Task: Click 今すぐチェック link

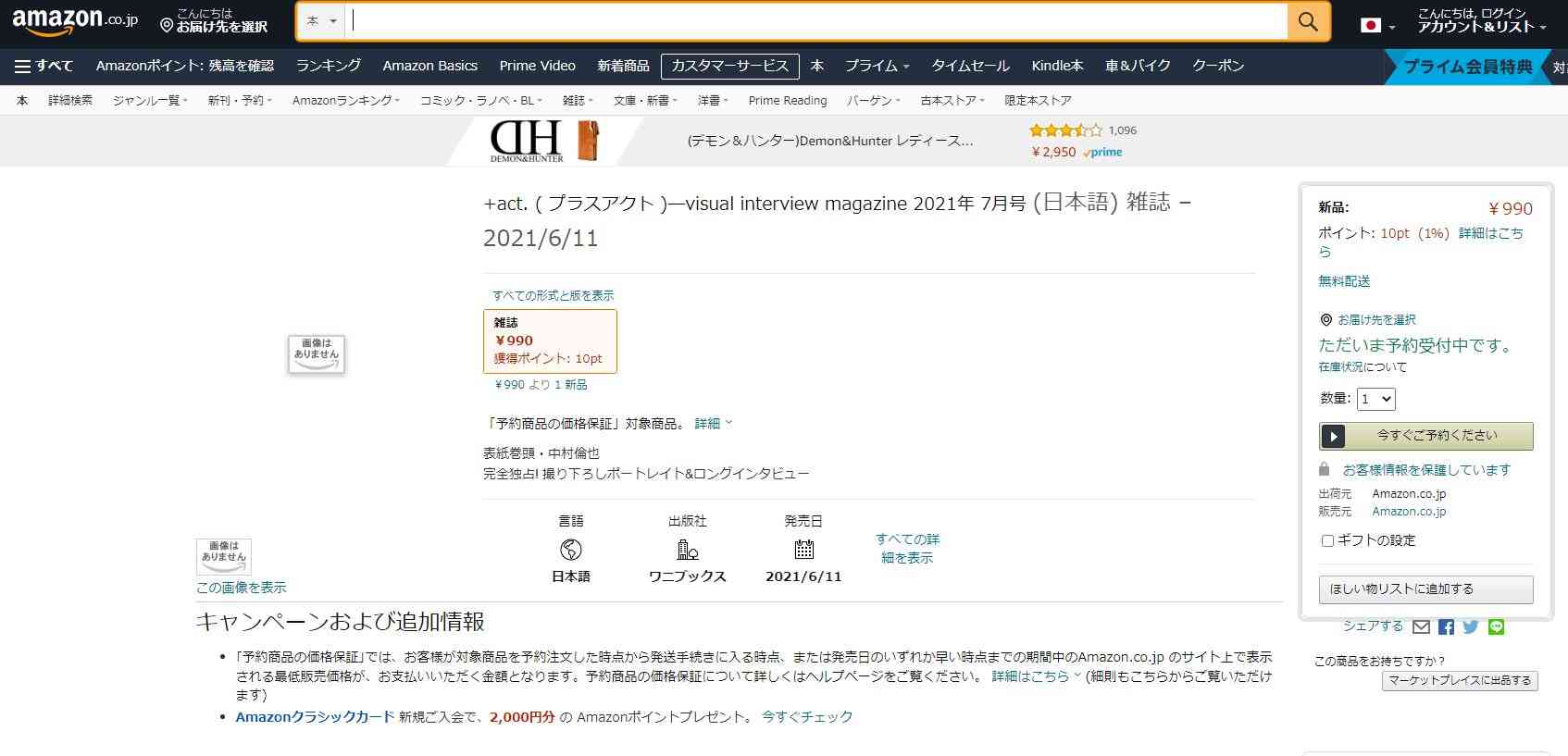Action: [x=807, y=716]
